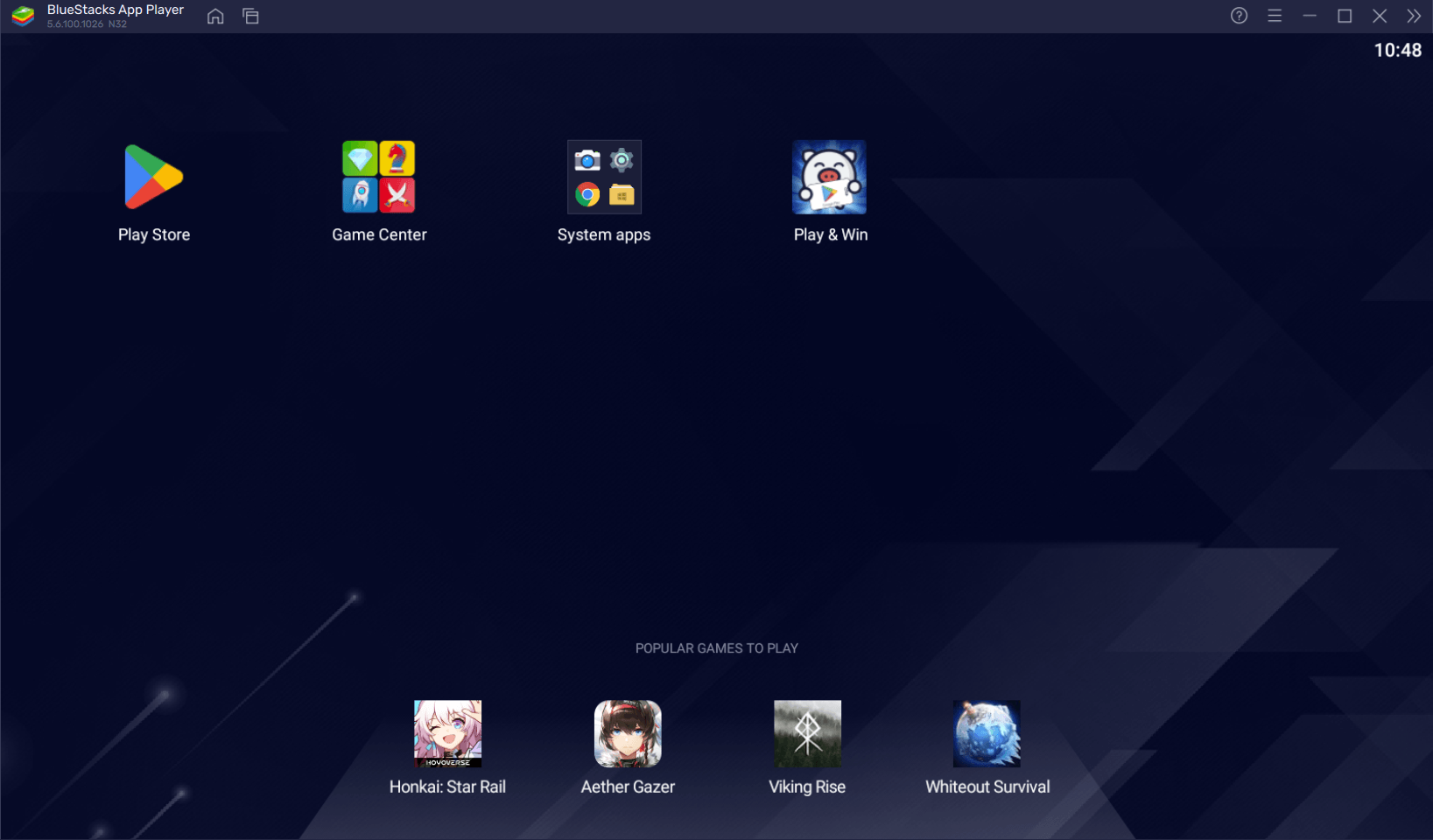Go to BlueStacks home screen icon

(215, 16)
